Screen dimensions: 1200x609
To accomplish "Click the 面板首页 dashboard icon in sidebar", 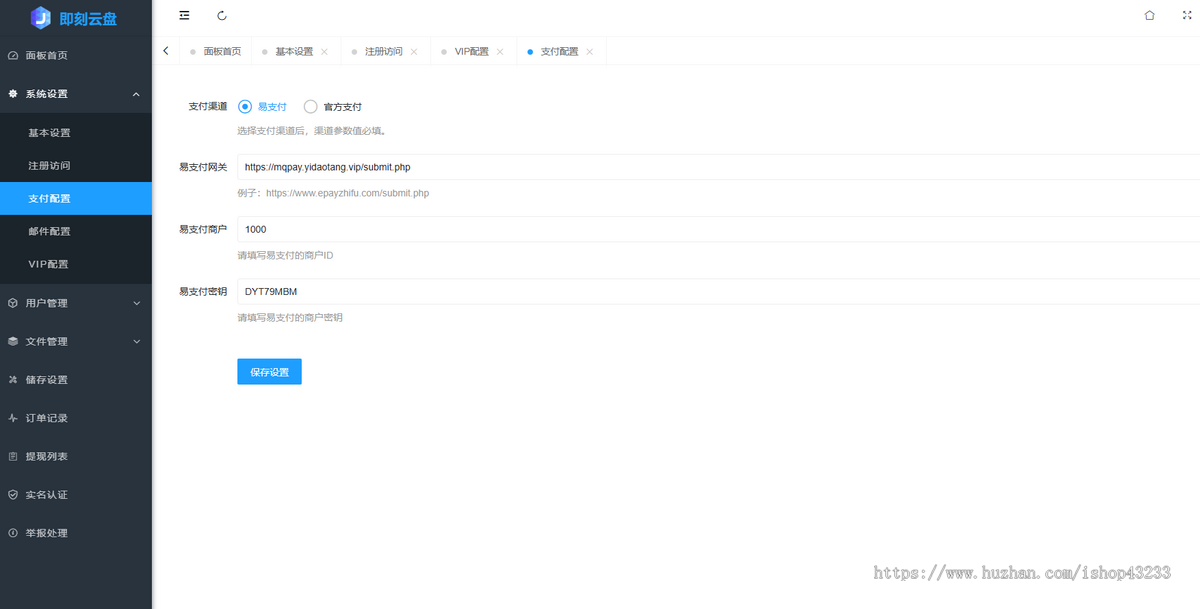I will [13, 56].
